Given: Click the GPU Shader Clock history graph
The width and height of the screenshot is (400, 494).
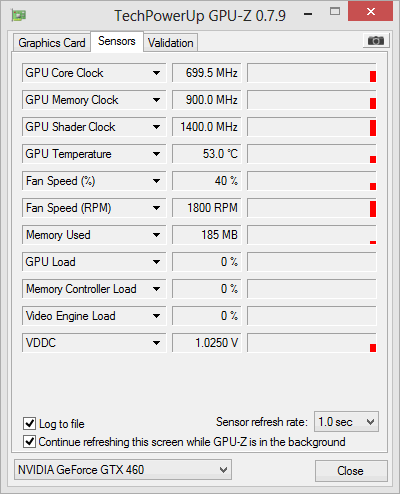Looking at the screenshot, I should click(x=312, y=127).
